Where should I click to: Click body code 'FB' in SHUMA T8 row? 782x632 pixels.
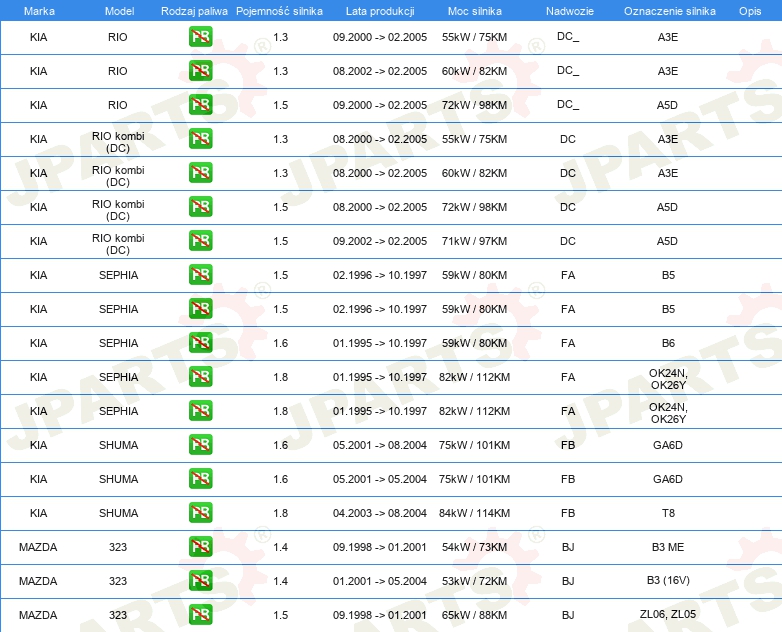[x=568, y=513]
